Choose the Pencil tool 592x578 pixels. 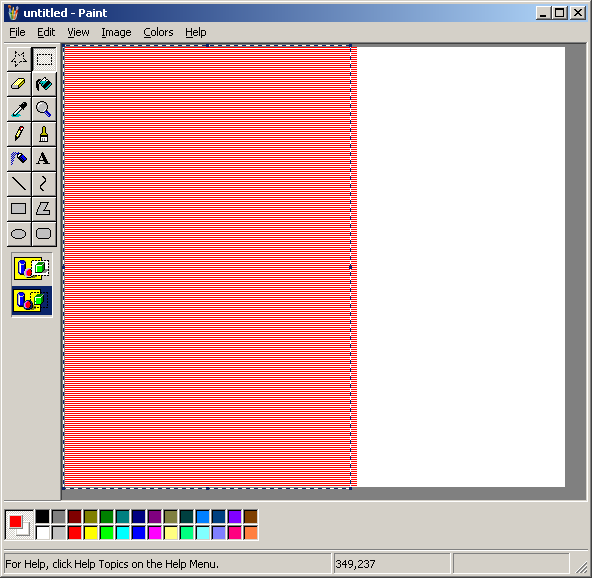(19, 134)
